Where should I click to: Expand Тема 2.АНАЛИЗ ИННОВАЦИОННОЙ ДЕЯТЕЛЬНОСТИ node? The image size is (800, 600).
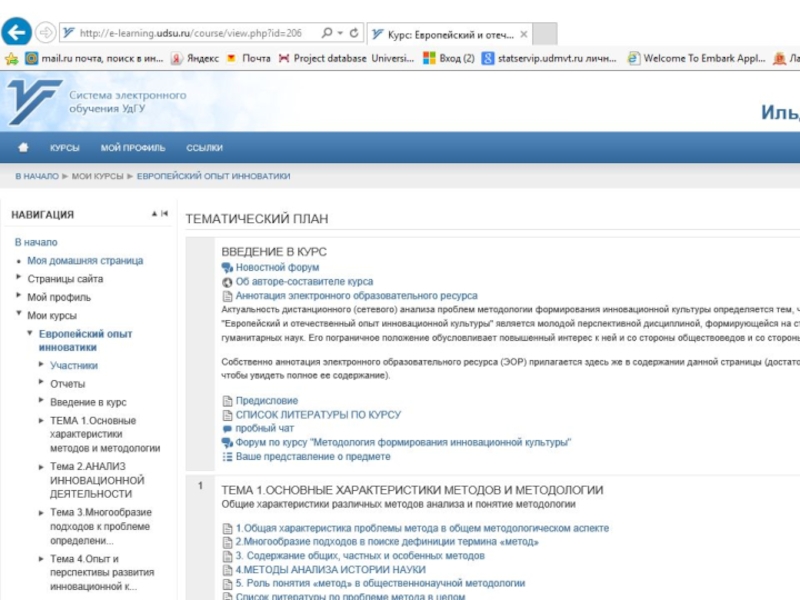pos(41,467)
